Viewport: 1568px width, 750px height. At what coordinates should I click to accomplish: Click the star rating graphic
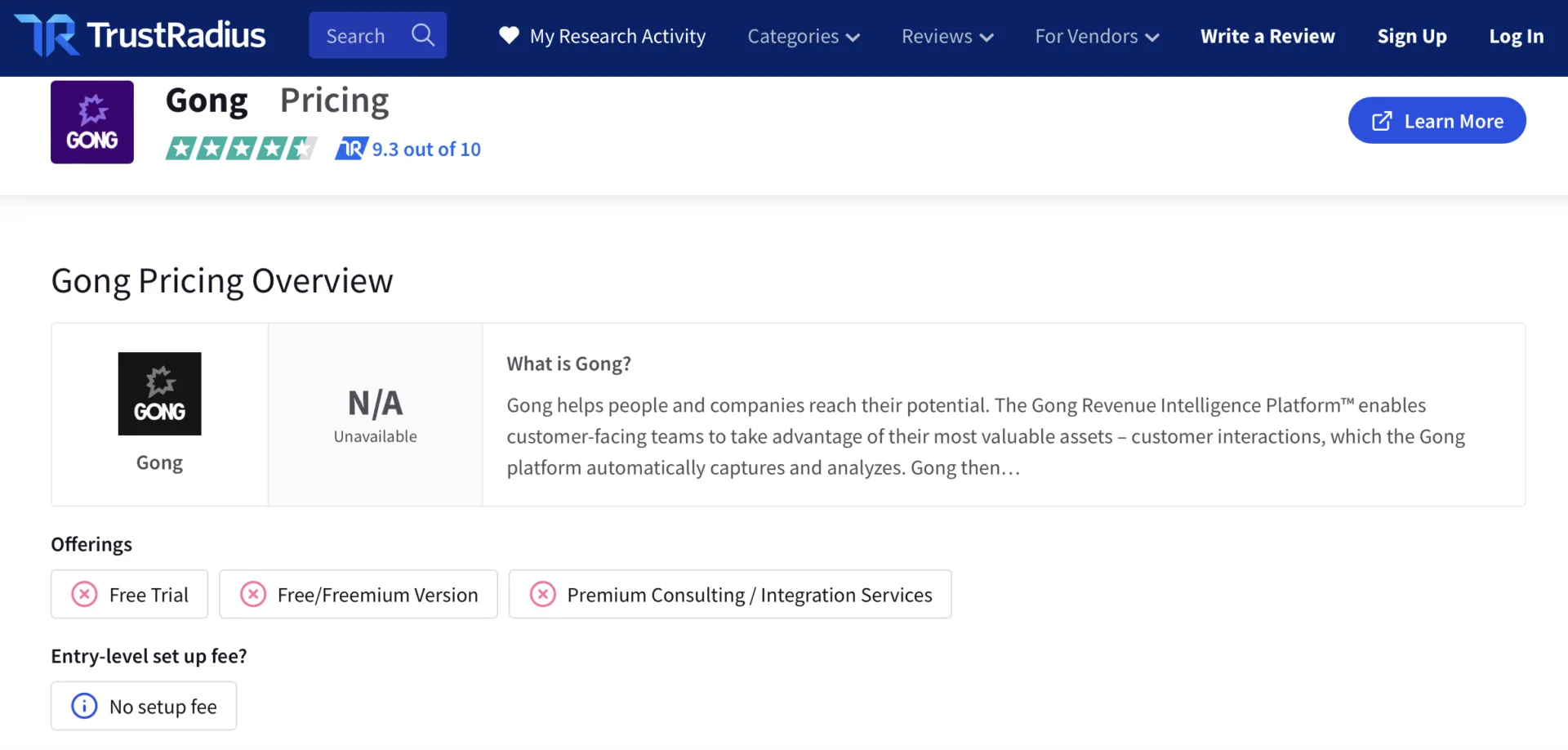[x=241, y=149]
